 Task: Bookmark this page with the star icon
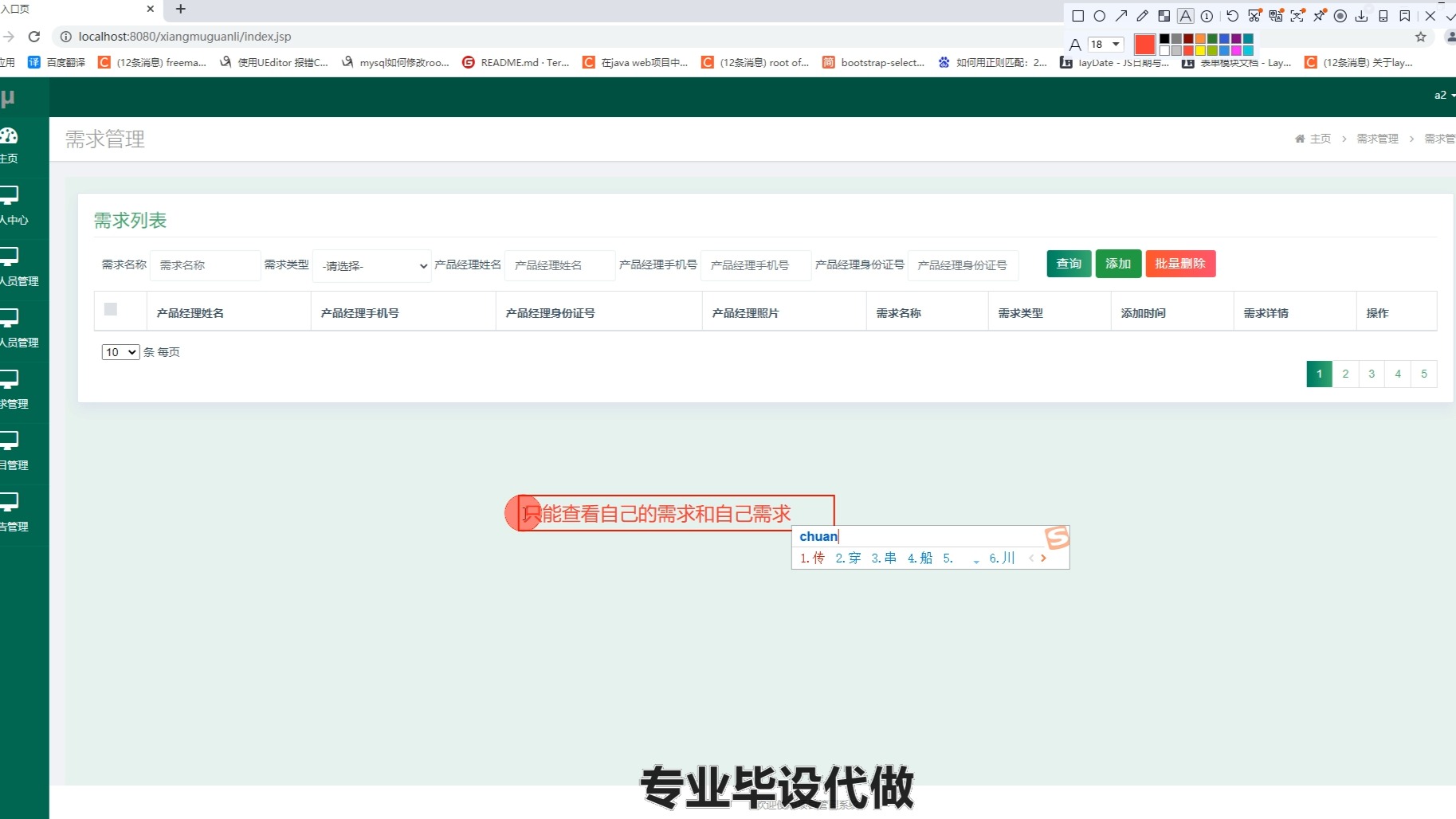[1420, 37]
